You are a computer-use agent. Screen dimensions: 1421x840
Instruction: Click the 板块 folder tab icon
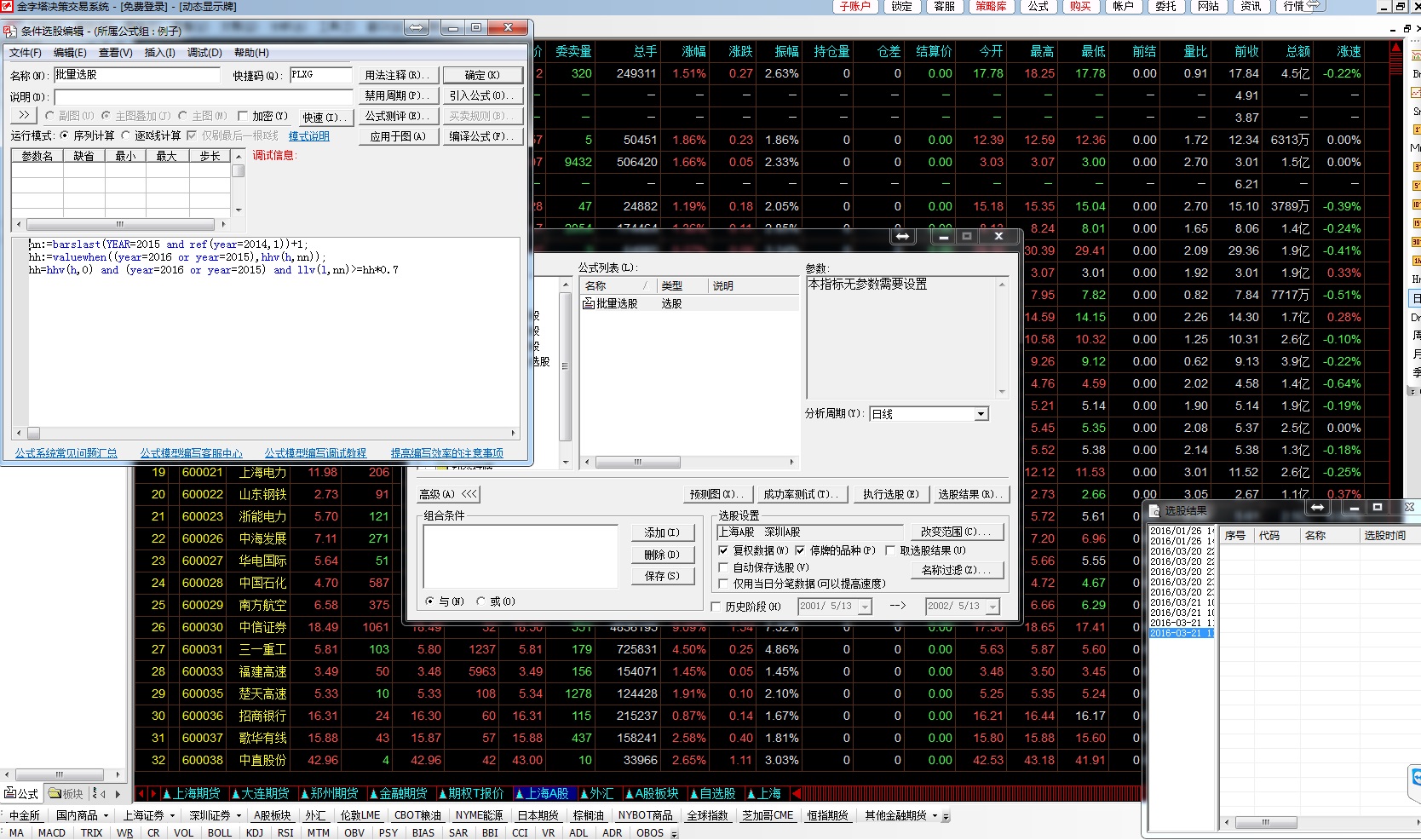coord(55,793)
